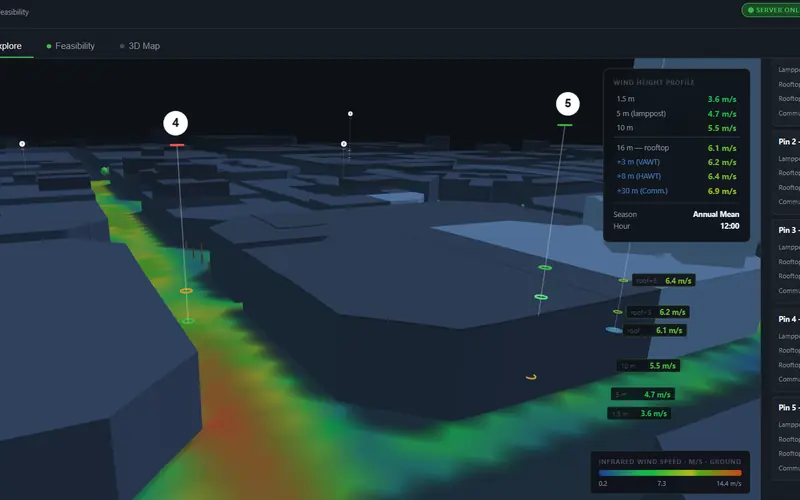800x500 pixels.
Task: Click the 1.5 m row in Wind Height Profile
Action: 676,99
